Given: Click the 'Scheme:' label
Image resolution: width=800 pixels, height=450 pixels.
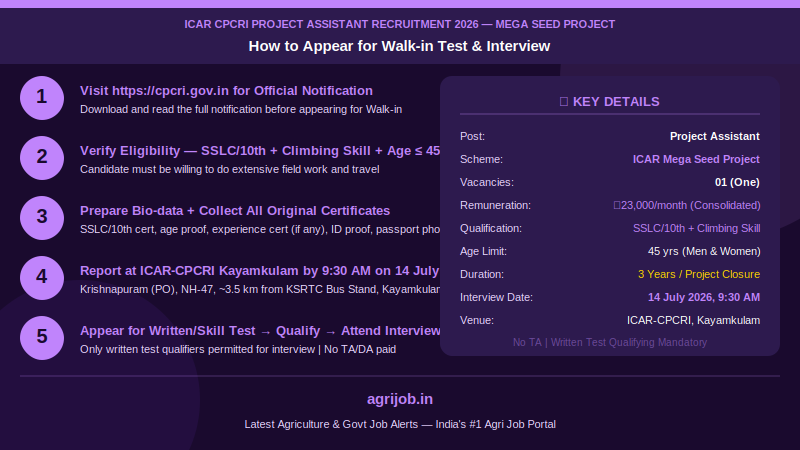Looking at the screenshot, I should click(481, 159).
